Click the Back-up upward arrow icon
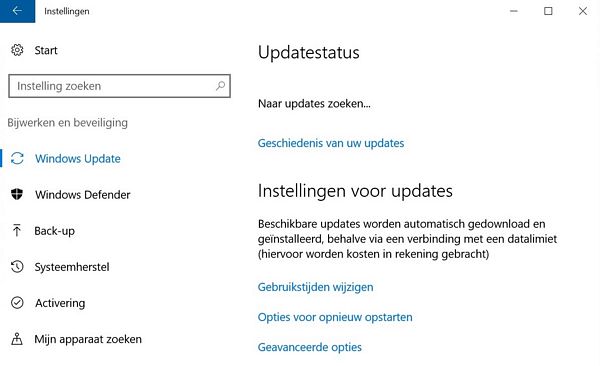 coord(17,230)
